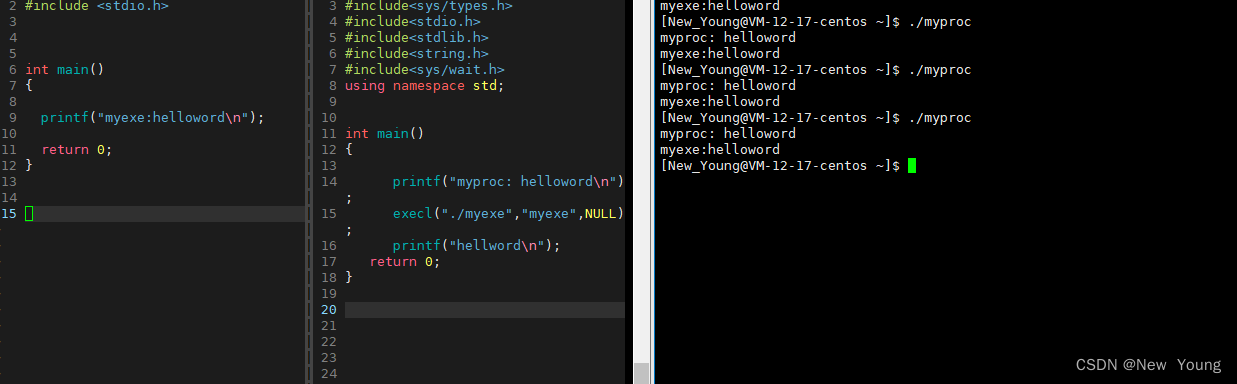Click 'int main()' in the myexe source pane
Viewport: 1237px width, 384px height.
point(65,70)
